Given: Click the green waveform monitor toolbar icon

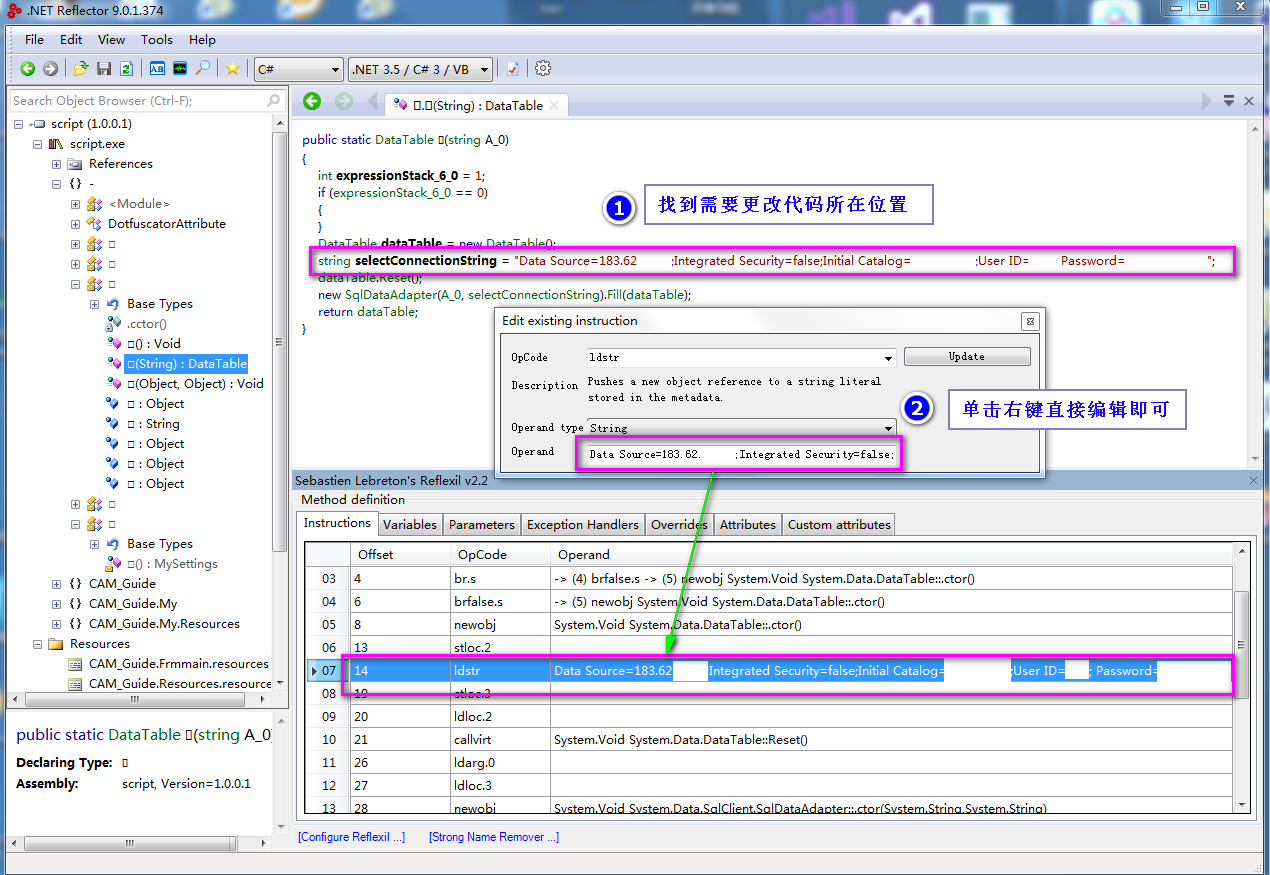Looking at the screenshot, I should (x=180, y=69).
